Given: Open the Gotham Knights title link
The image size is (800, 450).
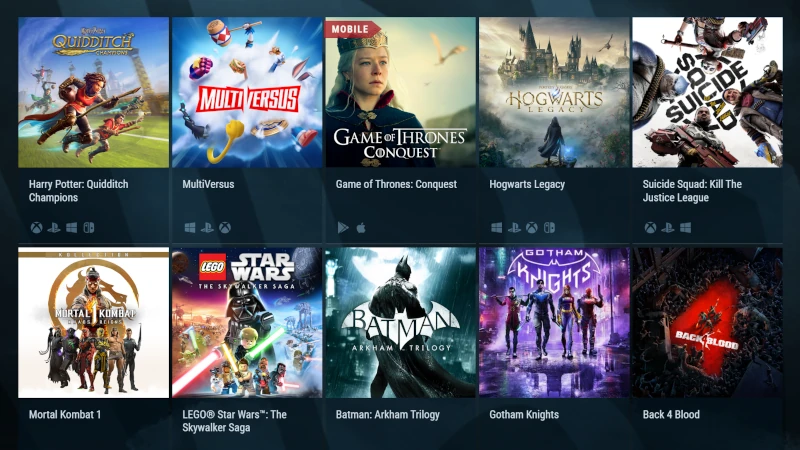Looking at the screenshot, I should [524, 414].
